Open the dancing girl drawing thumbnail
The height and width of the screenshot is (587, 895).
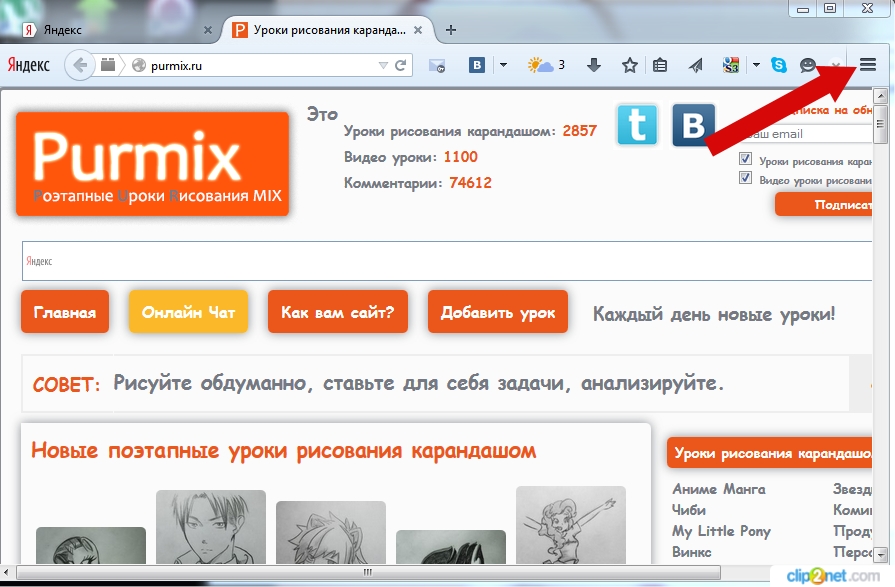coord(571,525)
